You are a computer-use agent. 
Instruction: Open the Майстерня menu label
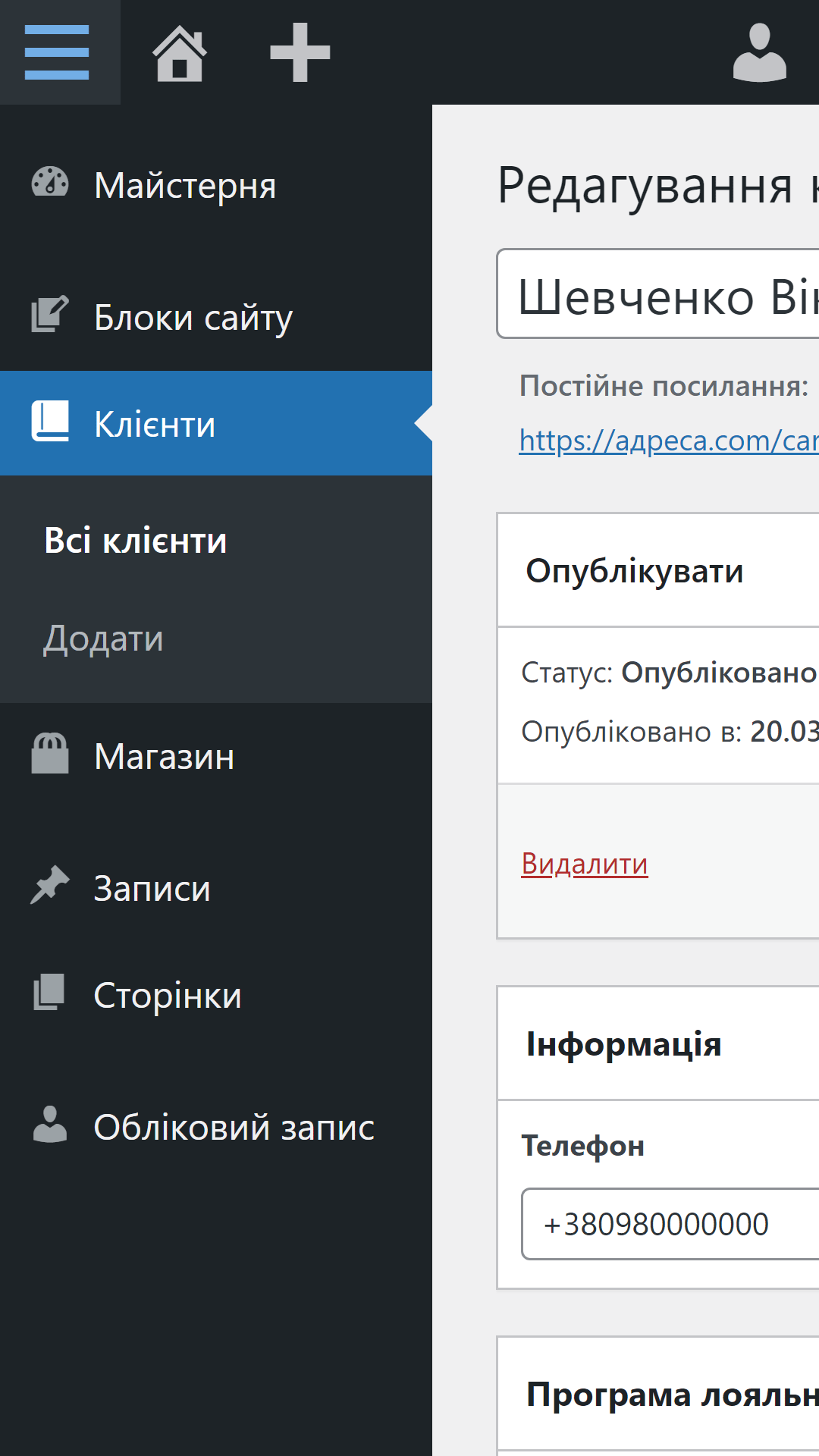(x=185, y=185)
